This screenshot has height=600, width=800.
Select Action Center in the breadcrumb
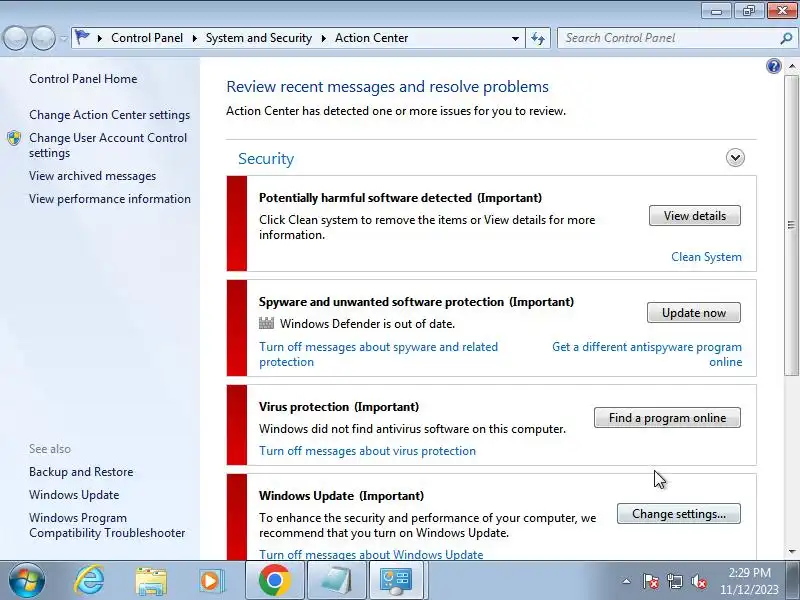(371, 38)
